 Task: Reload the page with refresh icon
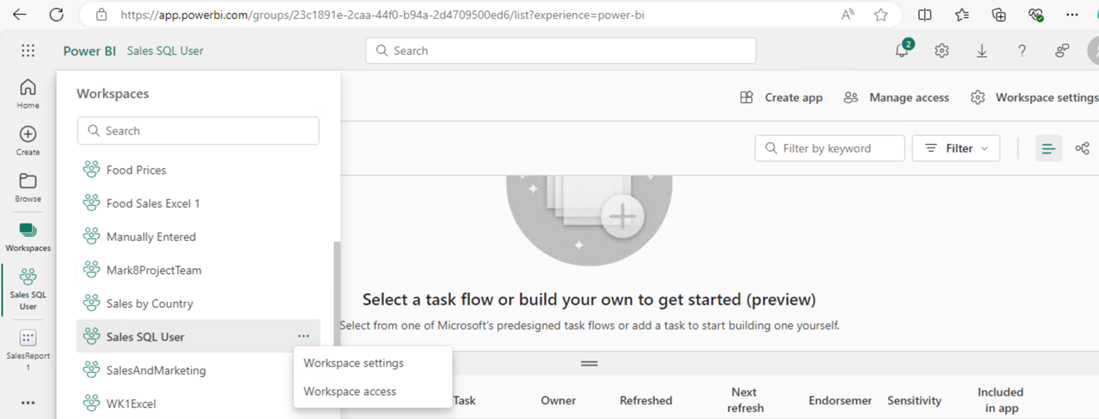coord(57,14)
